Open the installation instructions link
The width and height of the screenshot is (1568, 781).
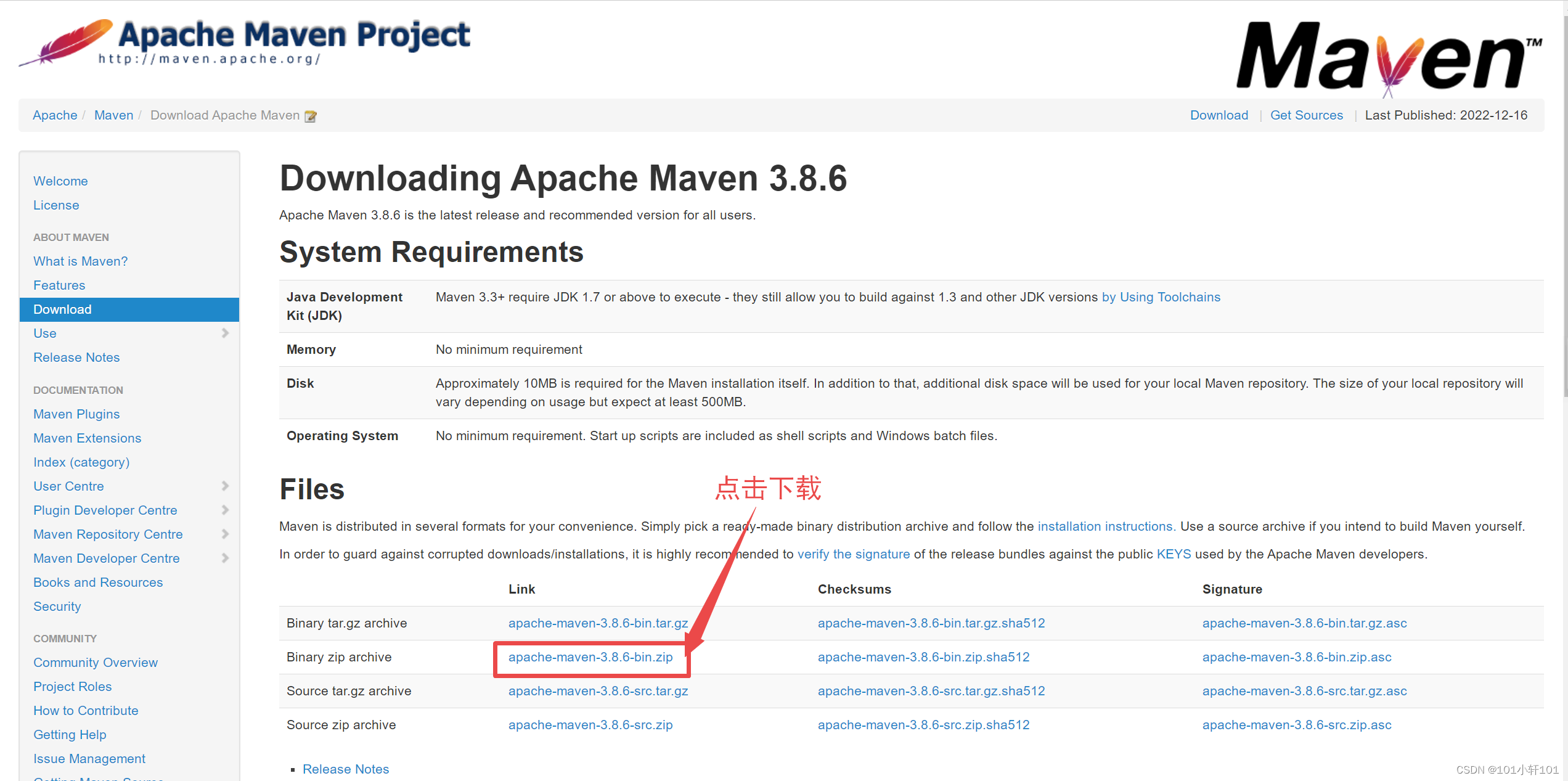(1105, 526)
